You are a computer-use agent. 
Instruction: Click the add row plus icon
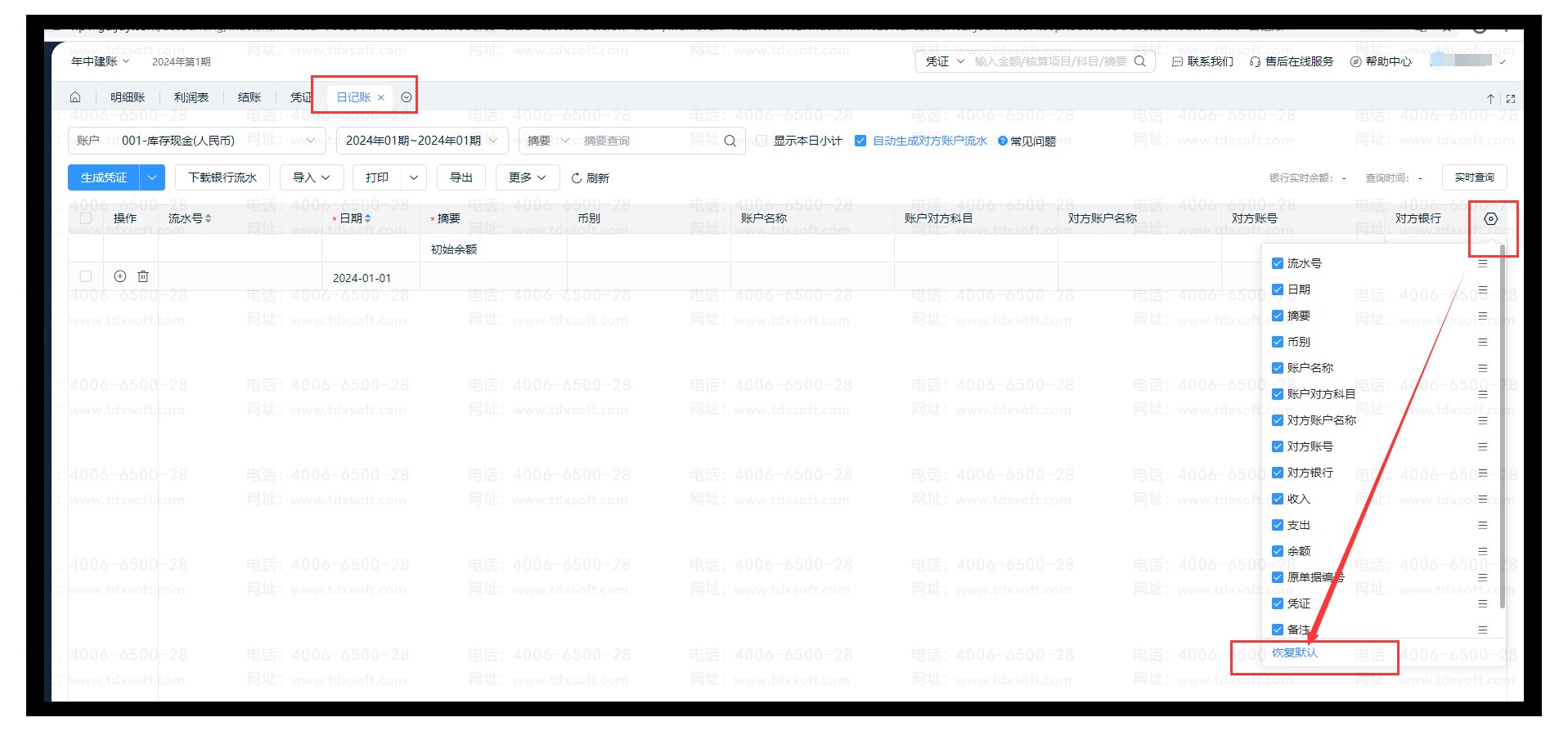[120, 277]
